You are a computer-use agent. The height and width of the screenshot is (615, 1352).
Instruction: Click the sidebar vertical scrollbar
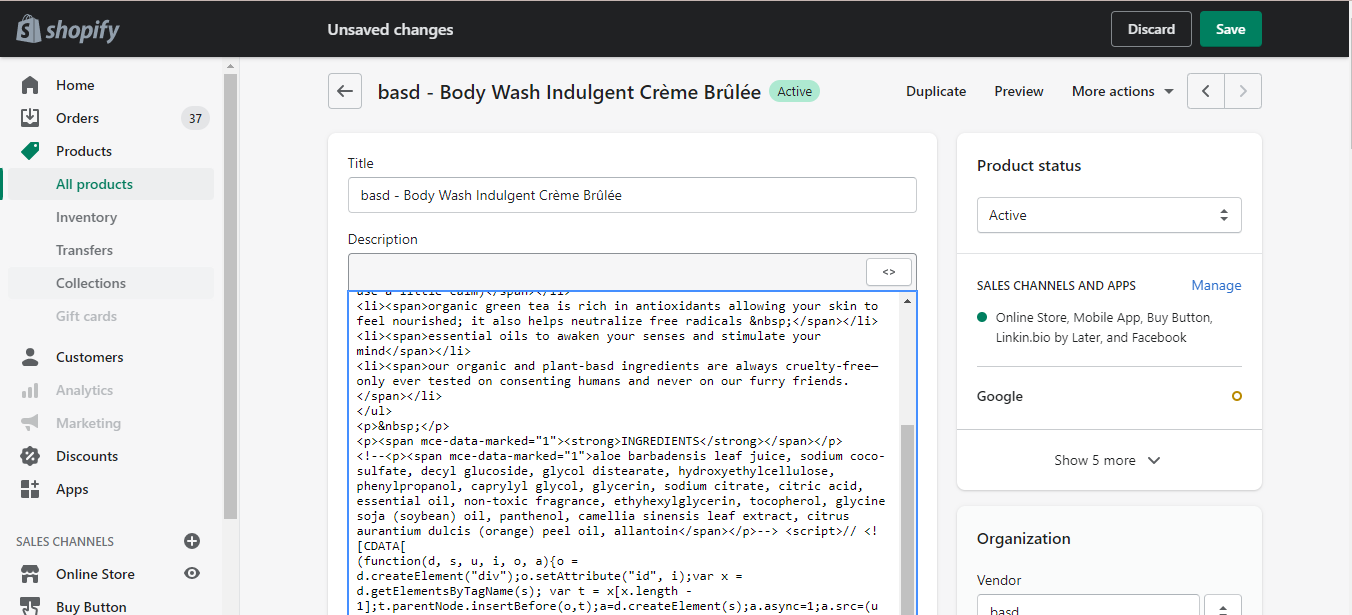pyautogui.click(x=231, y=295)
